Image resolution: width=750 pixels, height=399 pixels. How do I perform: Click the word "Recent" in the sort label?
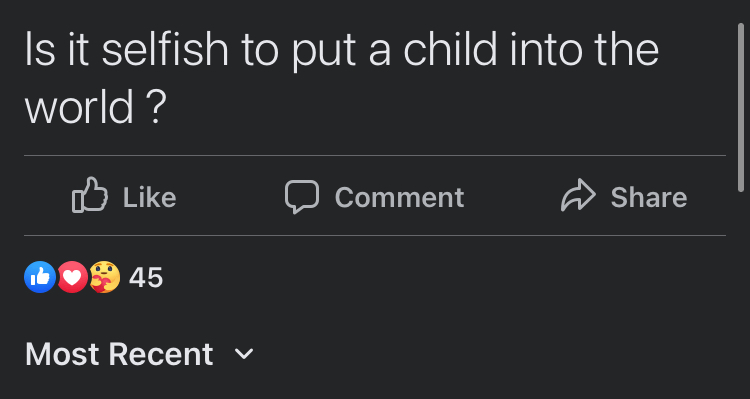coord(161,355)
